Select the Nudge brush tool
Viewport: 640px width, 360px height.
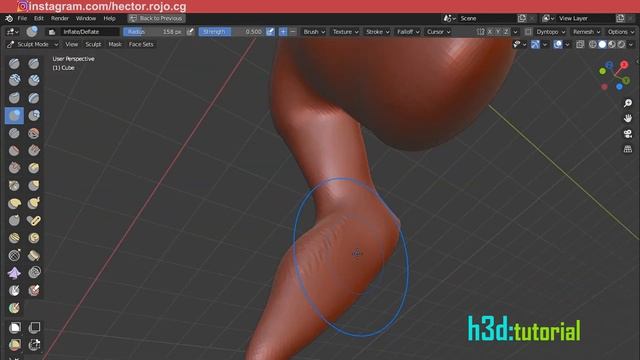pos(14,238)
